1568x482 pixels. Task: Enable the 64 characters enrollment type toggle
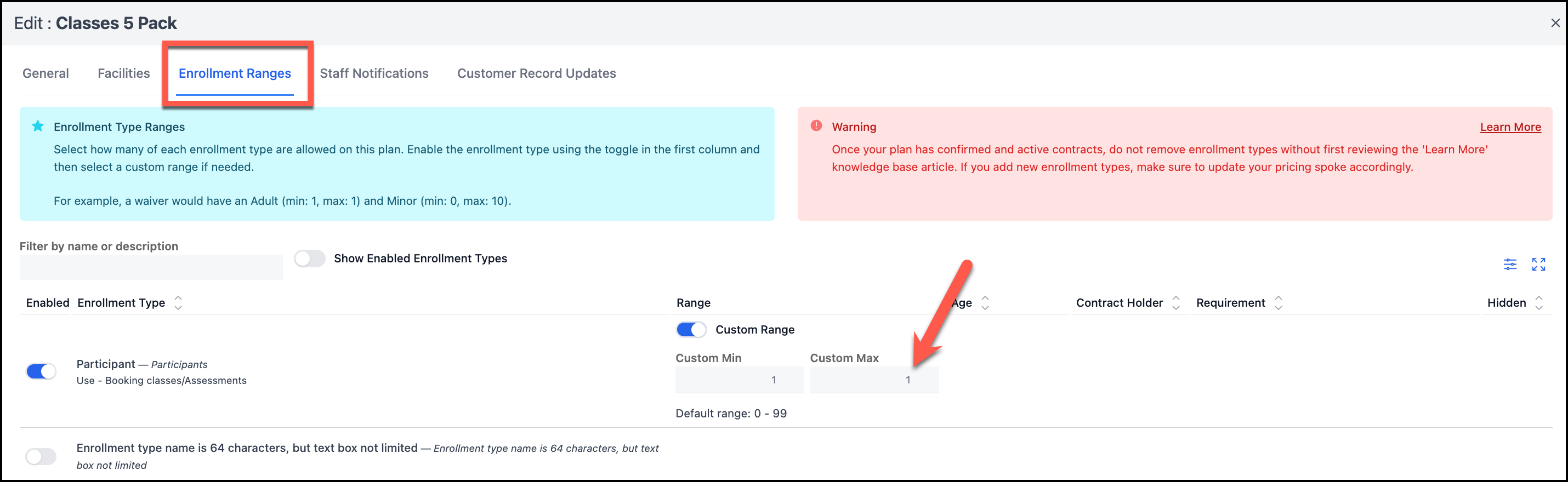(41, 456)
